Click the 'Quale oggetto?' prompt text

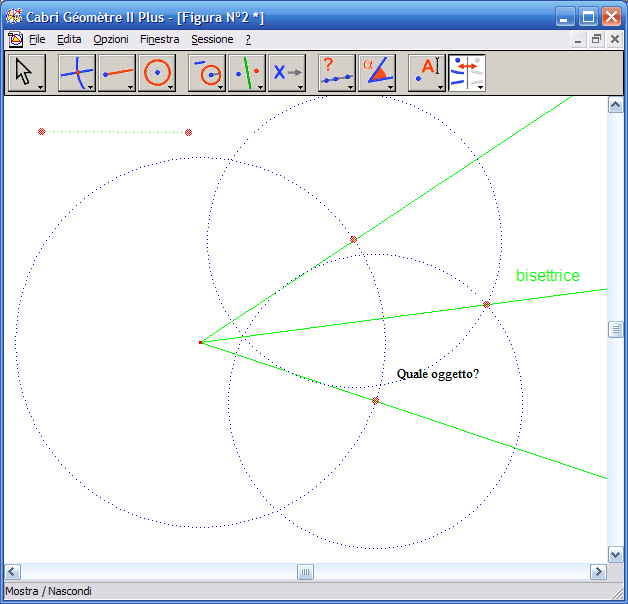437,374
